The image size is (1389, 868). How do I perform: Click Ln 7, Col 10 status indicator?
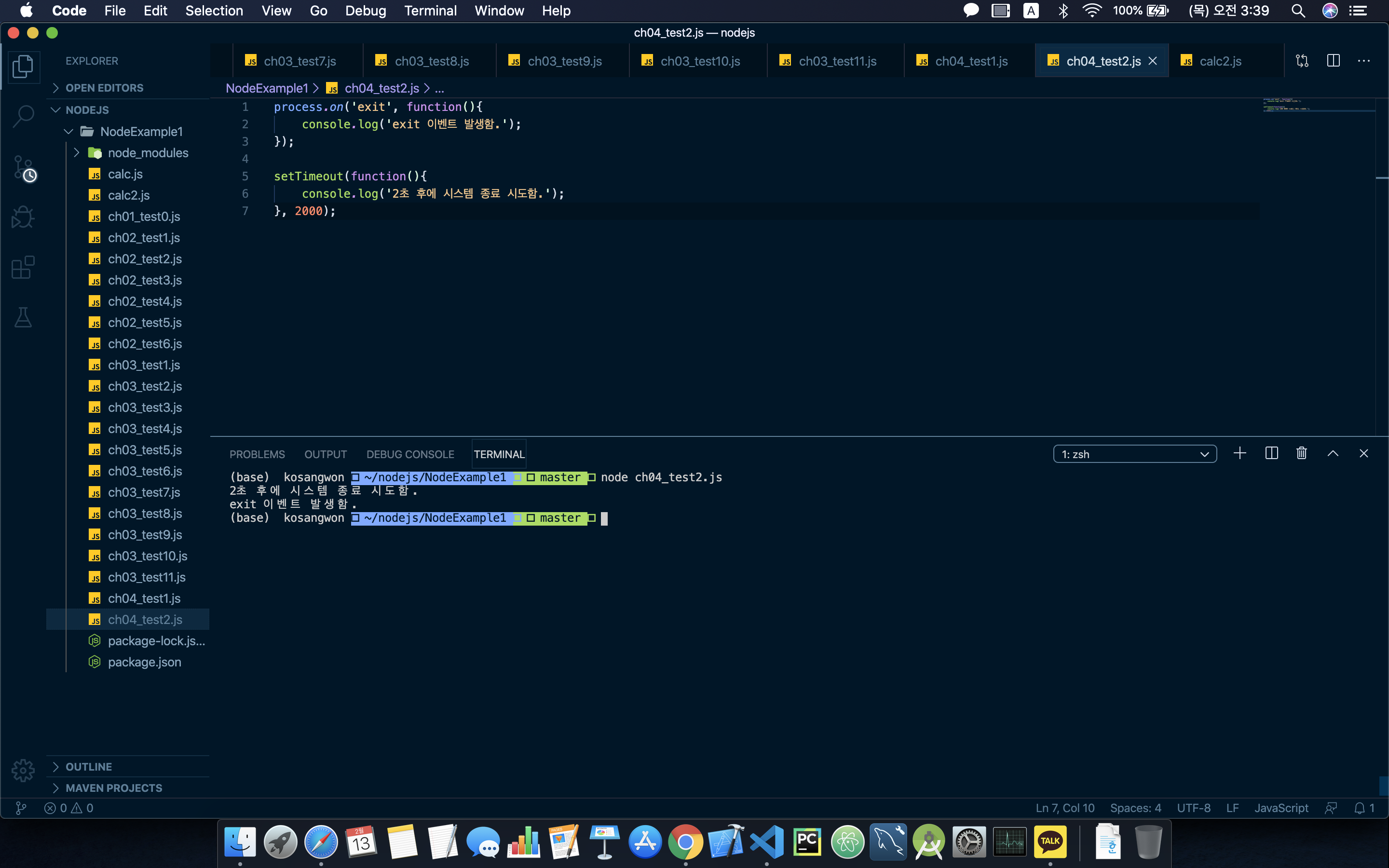click(1065, 808)
